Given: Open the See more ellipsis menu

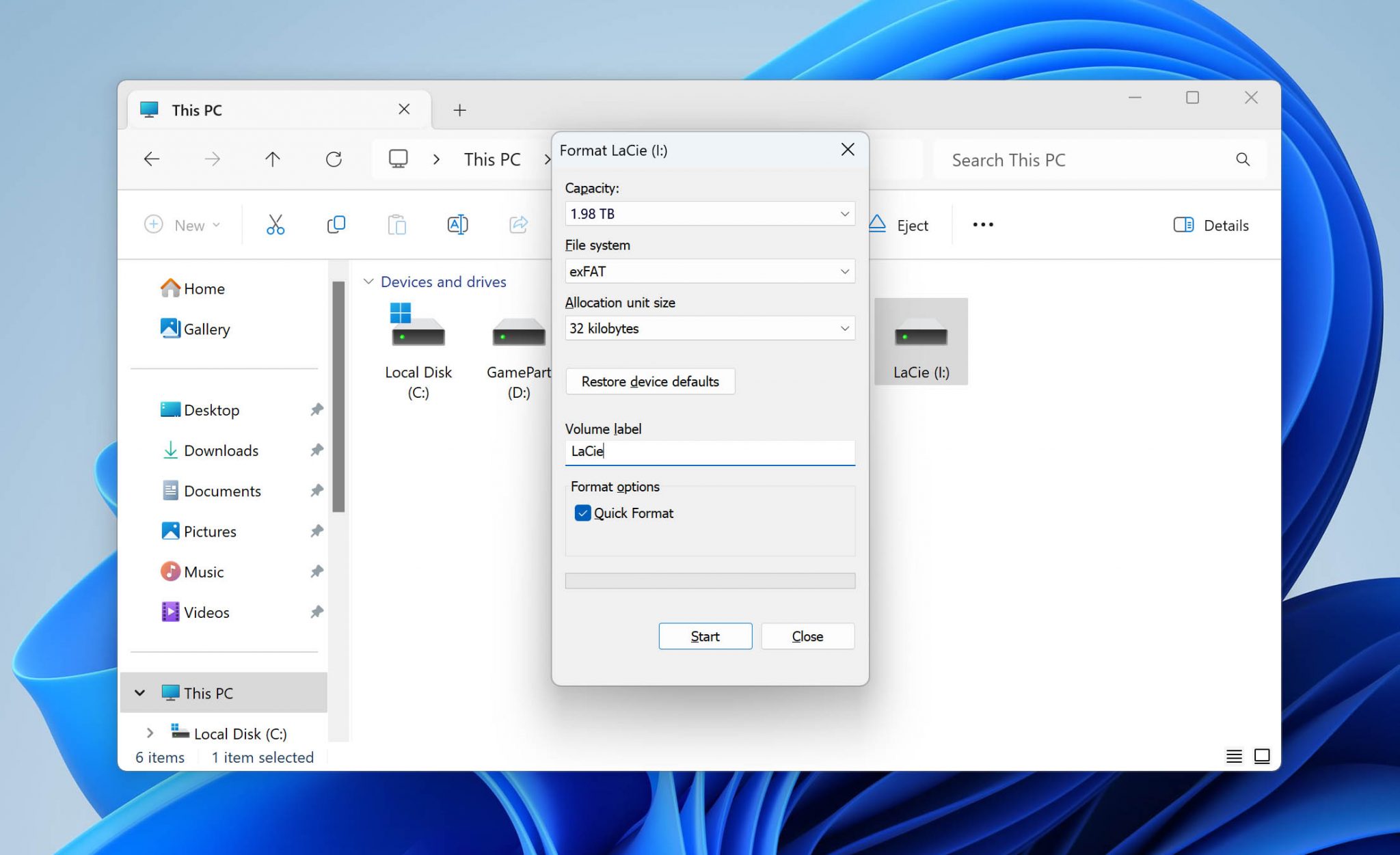Looking at the screenshot, I should pos(982,224).
